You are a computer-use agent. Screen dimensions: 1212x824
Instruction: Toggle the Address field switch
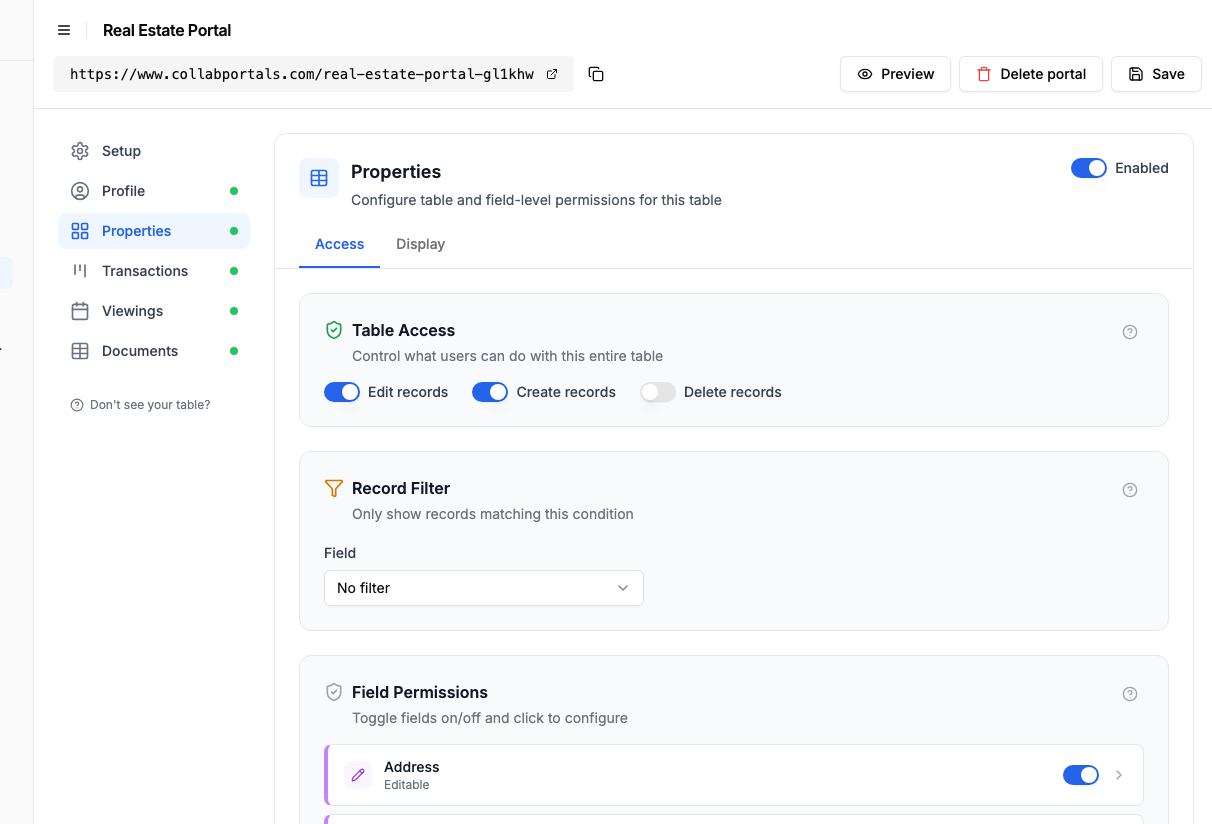pos(1081,775)
